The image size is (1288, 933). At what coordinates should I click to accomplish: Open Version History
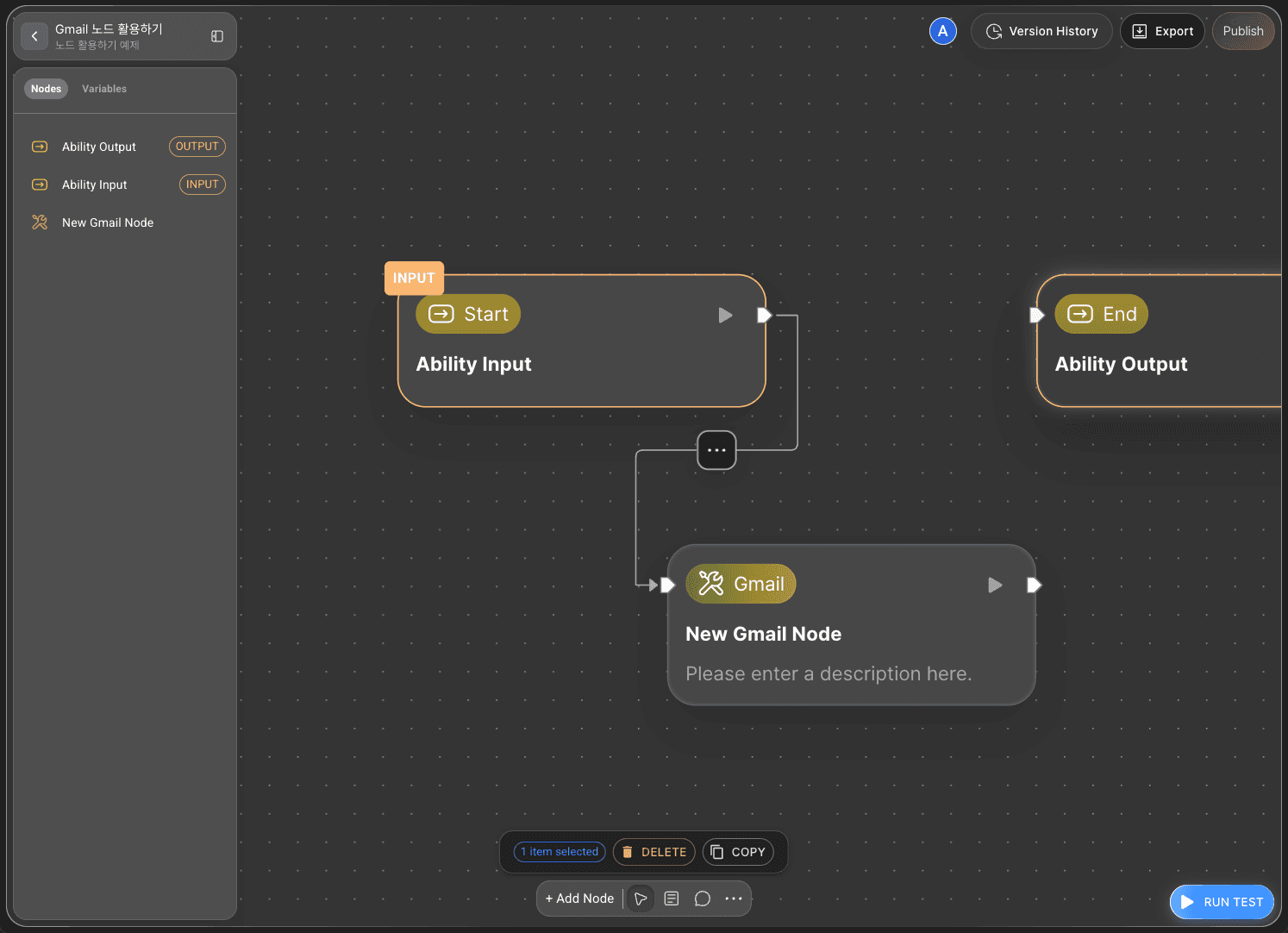click(1041, 31)
